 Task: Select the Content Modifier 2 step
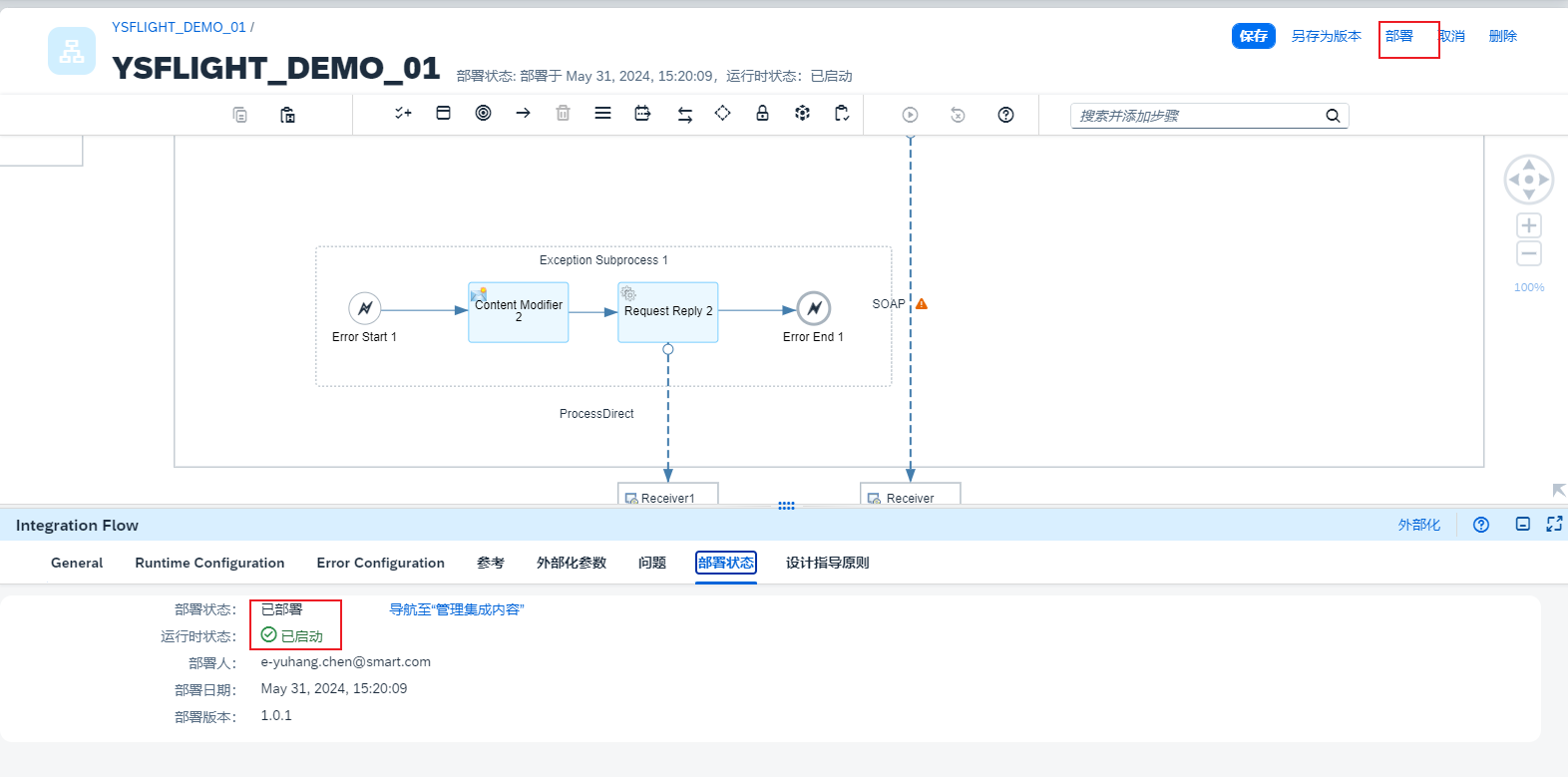coord(519,312)
